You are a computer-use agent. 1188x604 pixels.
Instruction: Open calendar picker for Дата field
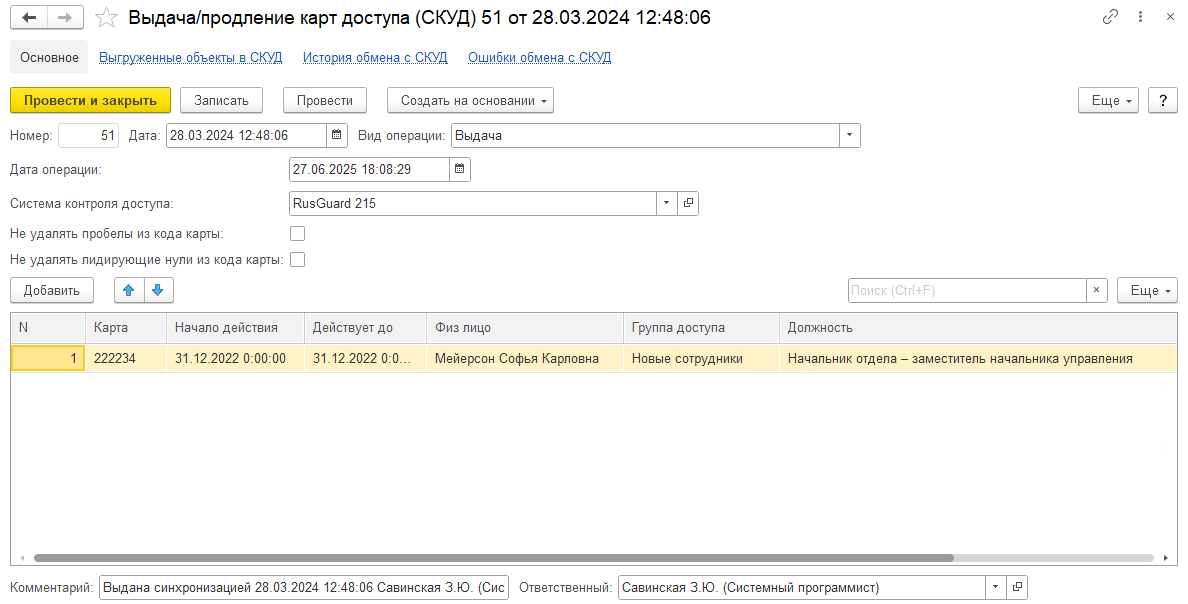click(x=337, y=136)
